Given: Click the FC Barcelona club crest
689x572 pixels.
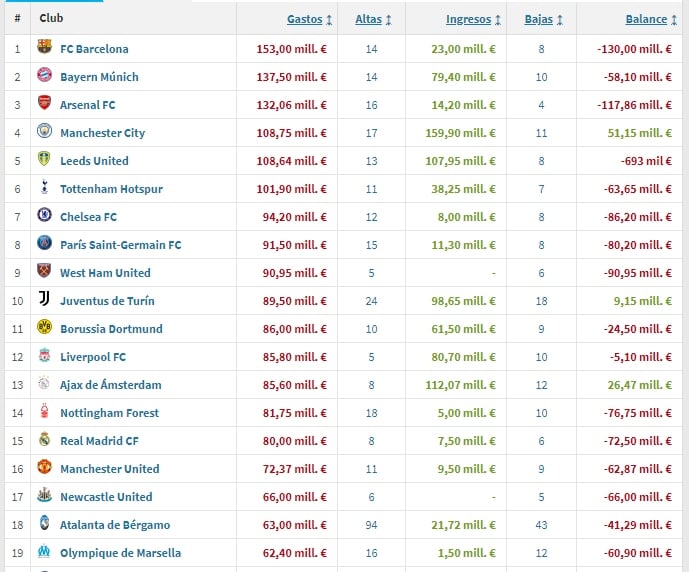Looking at the screenshot, I should [44, 47].
